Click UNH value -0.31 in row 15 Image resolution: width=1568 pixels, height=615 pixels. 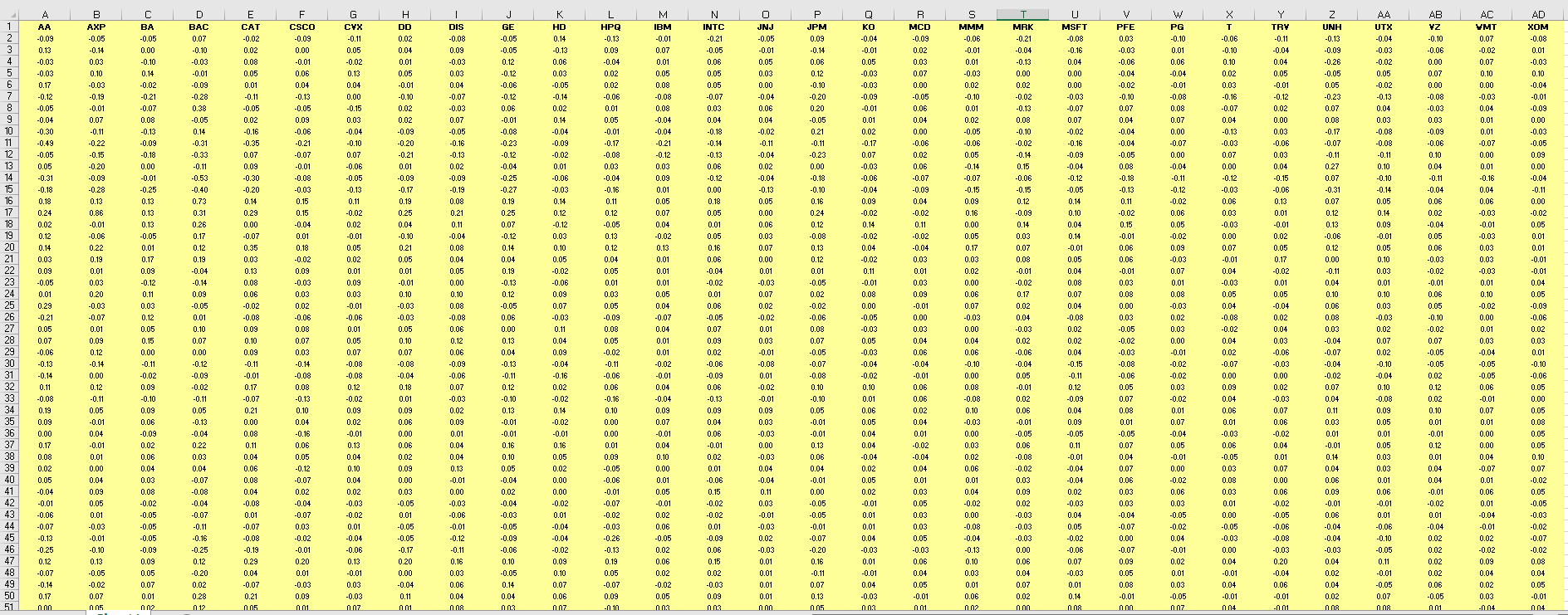(1332, 189)
